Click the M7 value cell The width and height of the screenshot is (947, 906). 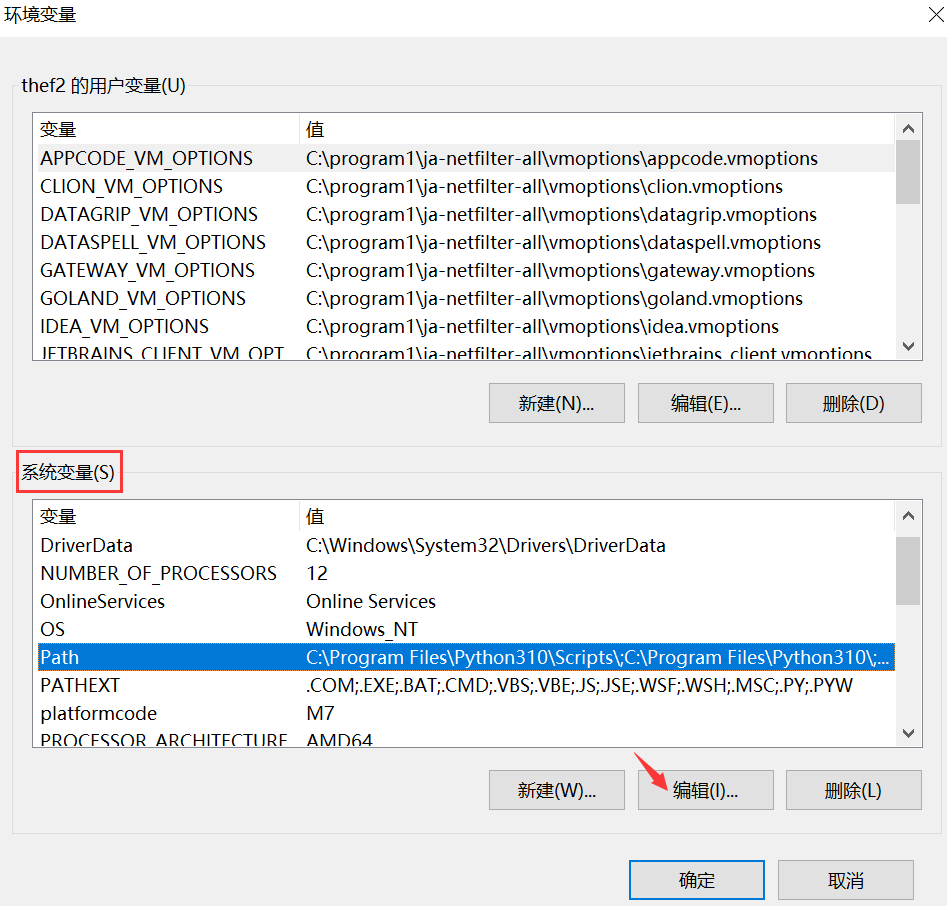(320, 713)
